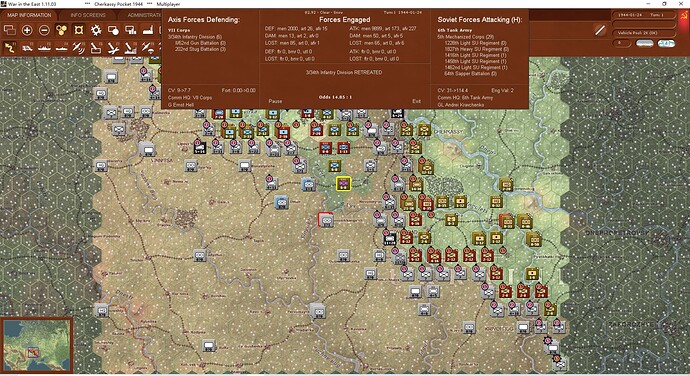Screen dimensions: 690x376
Task: Open the gear preferences icon in toolbar
Action: (96, 30)
